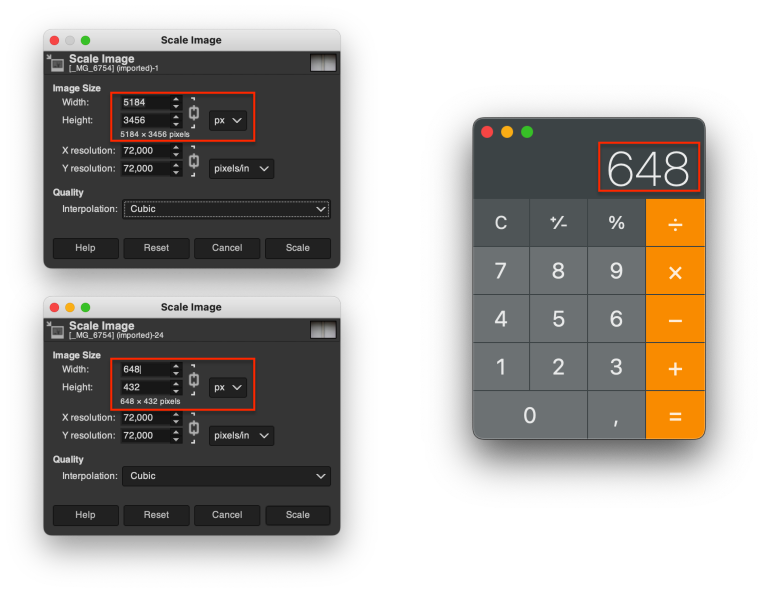Click Scale button in top Scale Image dialog
The image size is (761, 593).
tap(298, 248)
